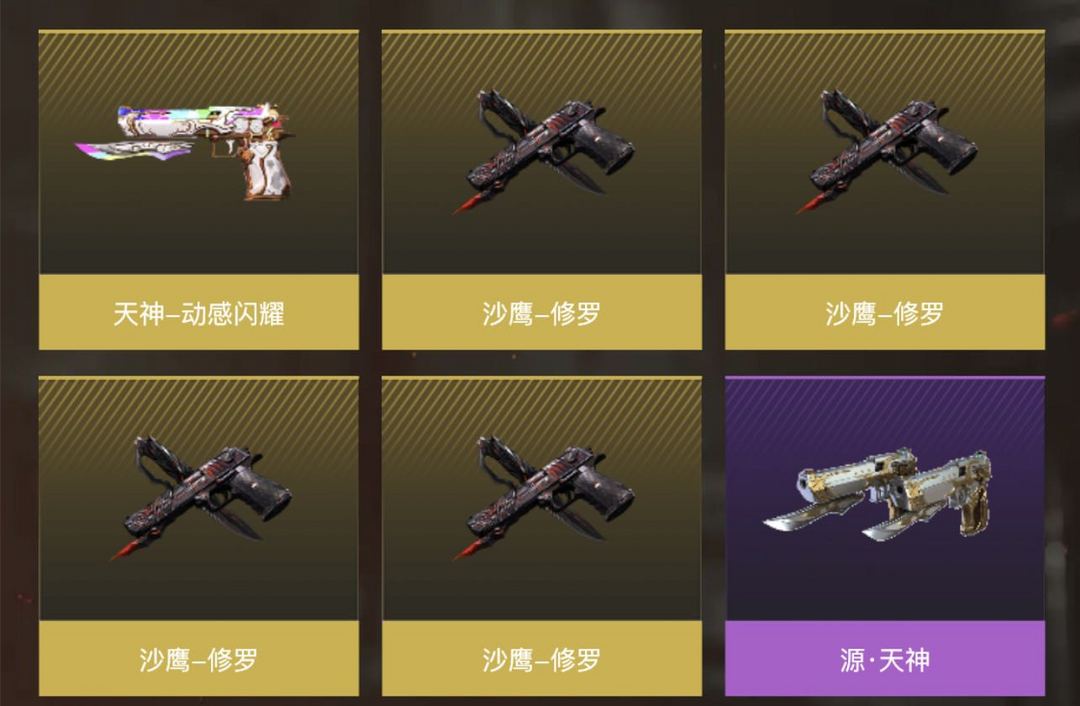
Task: Select the 沙鹰-修罗 weapon image in bottom-row middle card
Action: (x=542, y=498)
